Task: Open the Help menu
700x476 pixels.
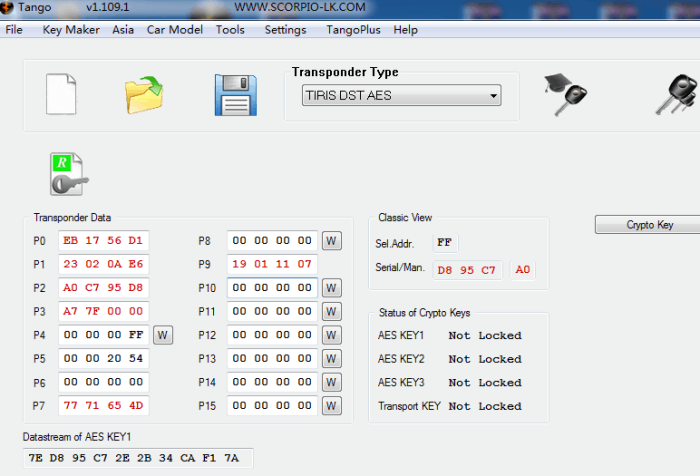Action: (405, 30)
